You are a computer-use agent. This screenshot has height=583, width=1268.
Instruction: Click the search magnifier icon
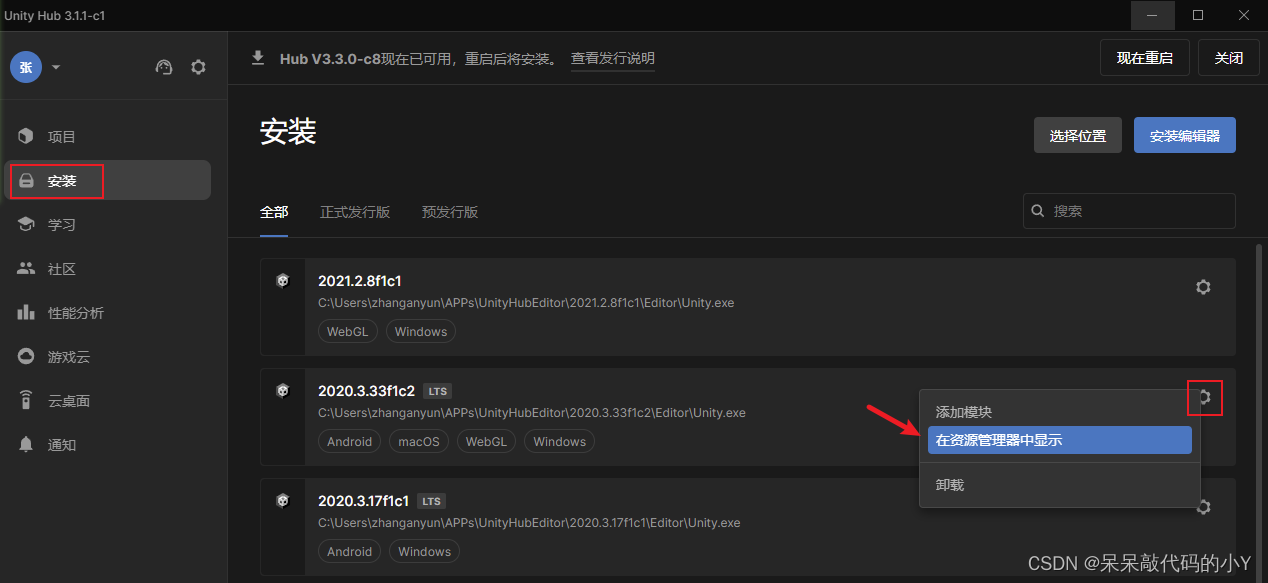1039,211
